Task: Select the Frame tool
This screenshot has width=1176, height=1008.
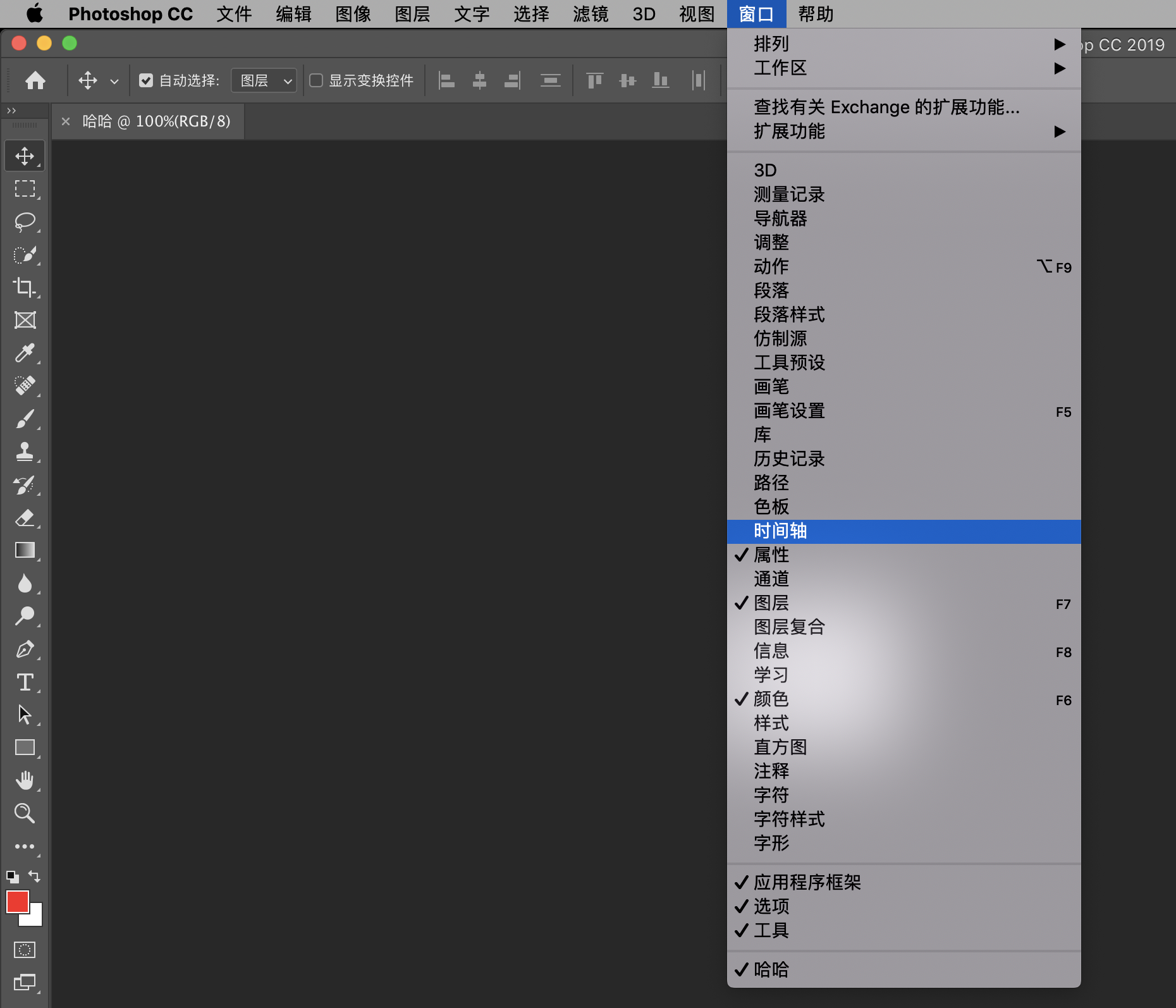Action: click(25, 320)
